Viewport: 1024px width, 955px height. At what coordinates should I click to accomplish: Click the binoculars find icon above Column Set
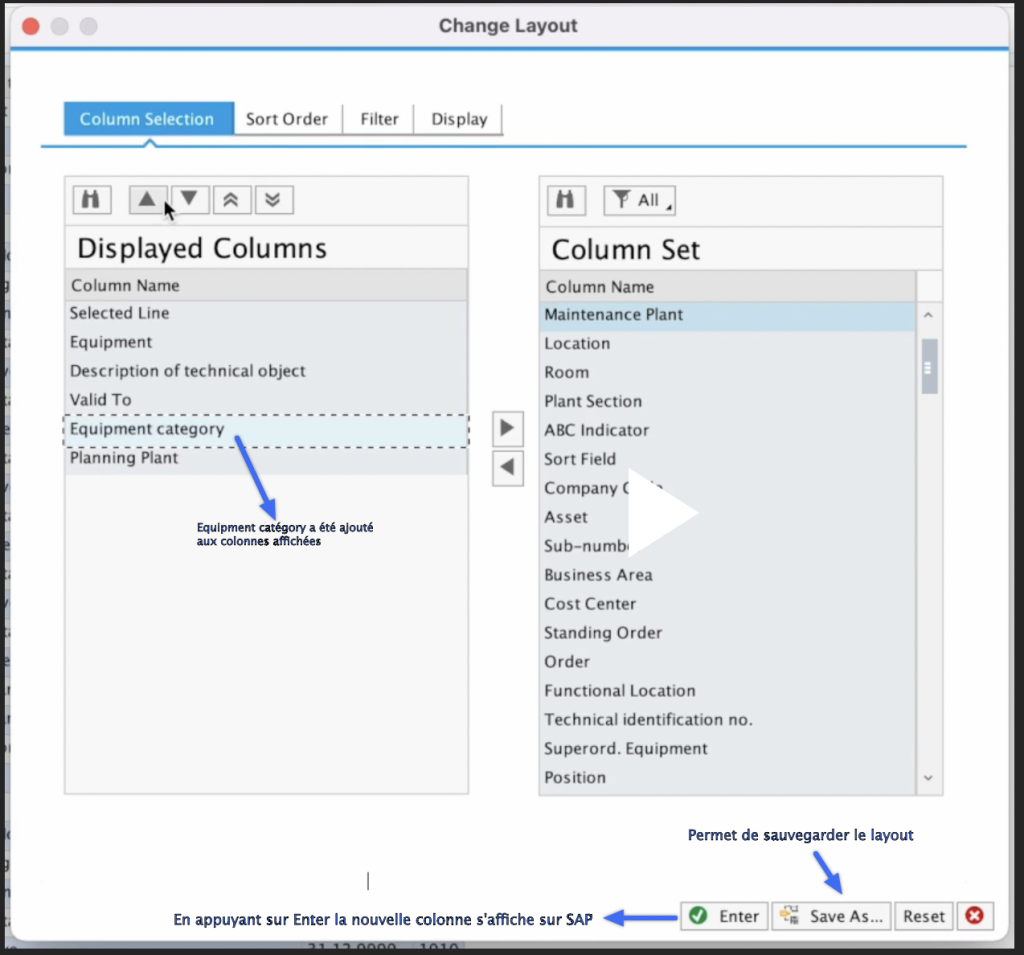566,200
